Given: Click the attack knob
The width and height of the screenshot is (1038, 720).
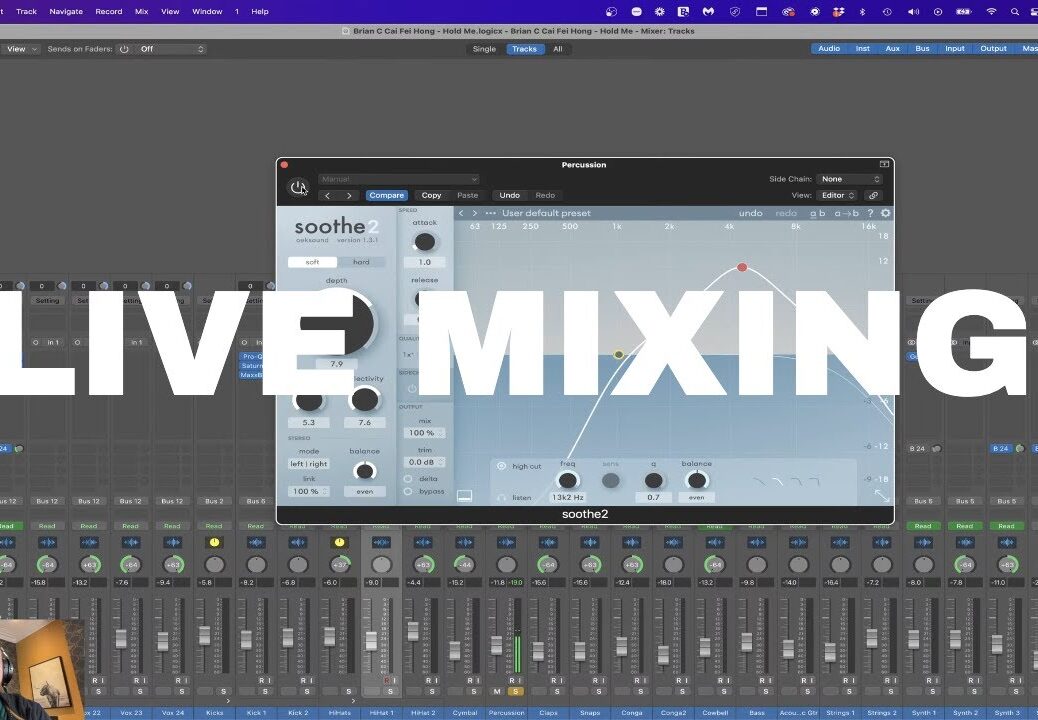Looking at the screenshot, I should pos(424,242).
